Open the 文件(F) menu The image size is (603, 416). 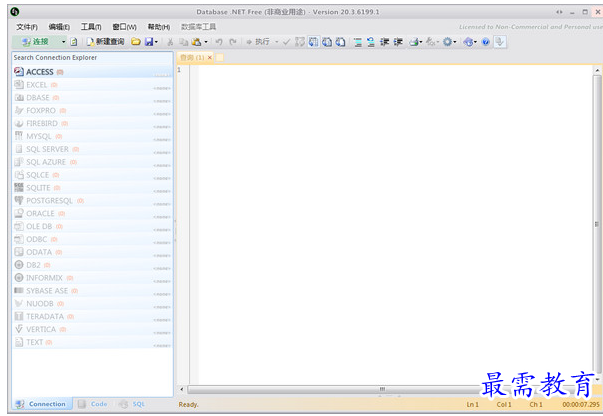(27, 27)
